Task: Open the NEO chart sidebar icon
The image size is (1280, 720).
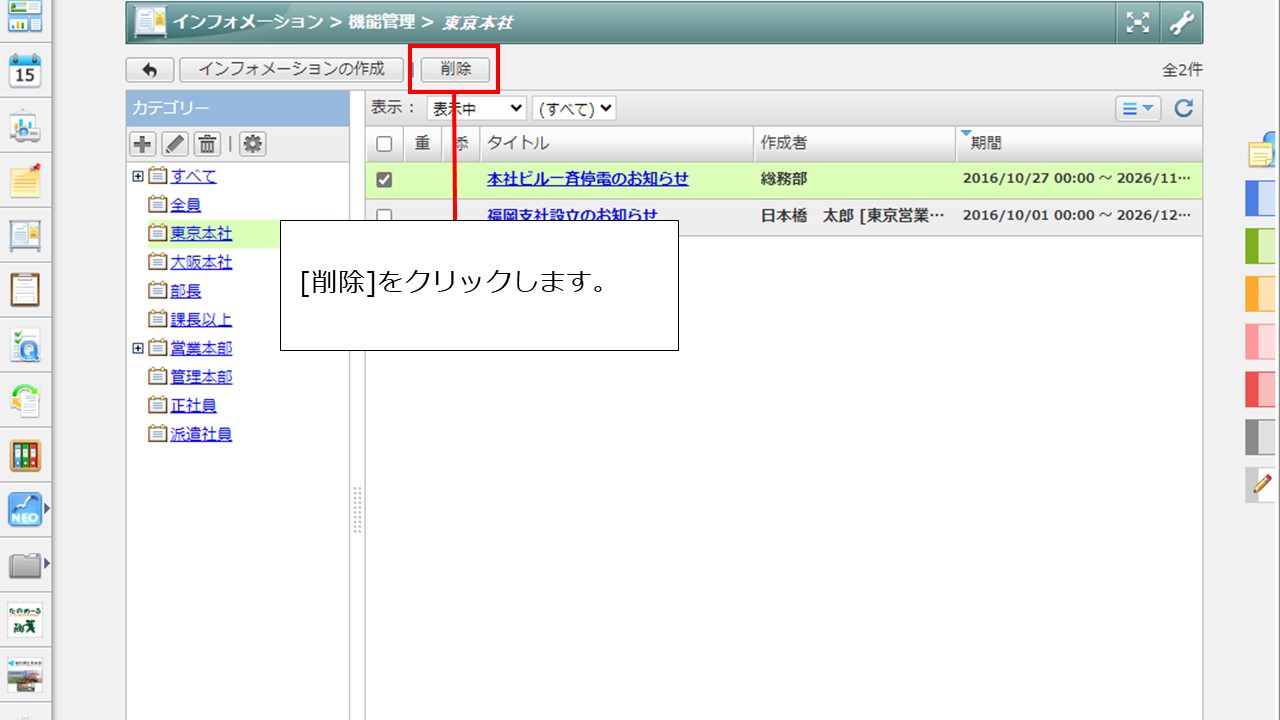Action: pos(25,510)
